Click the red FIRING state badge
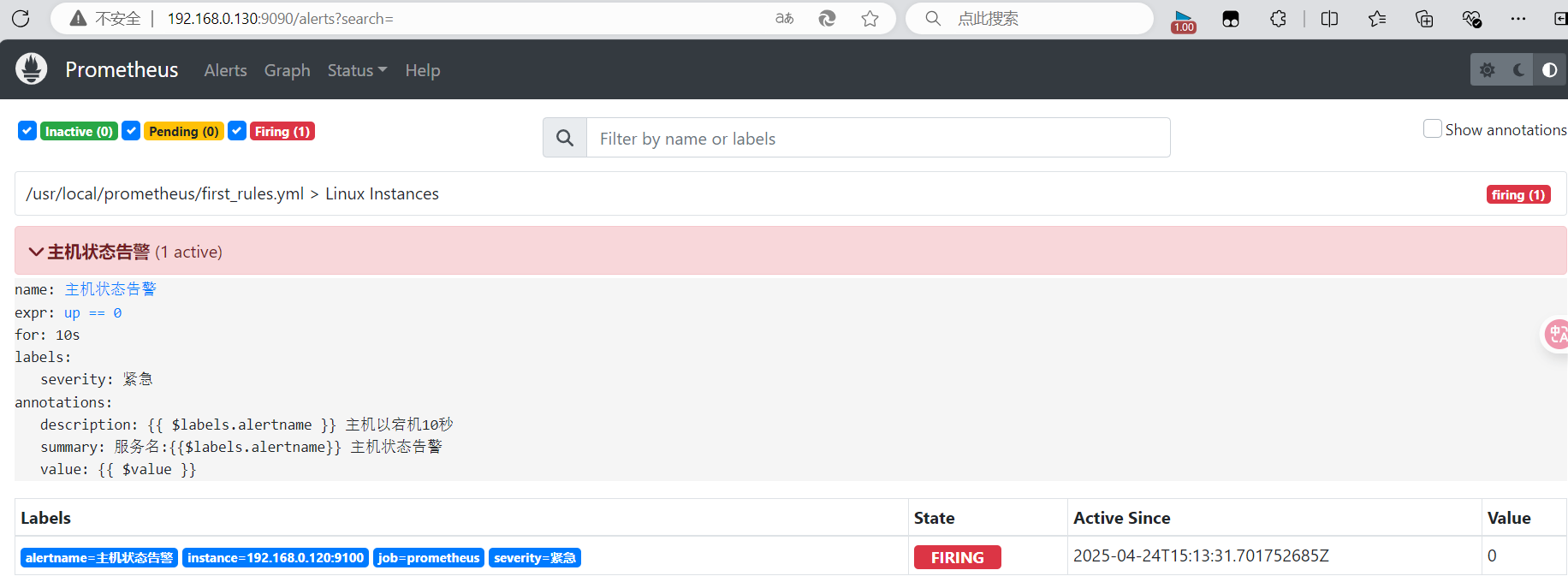1568x588 pixels. pos(957,557)
